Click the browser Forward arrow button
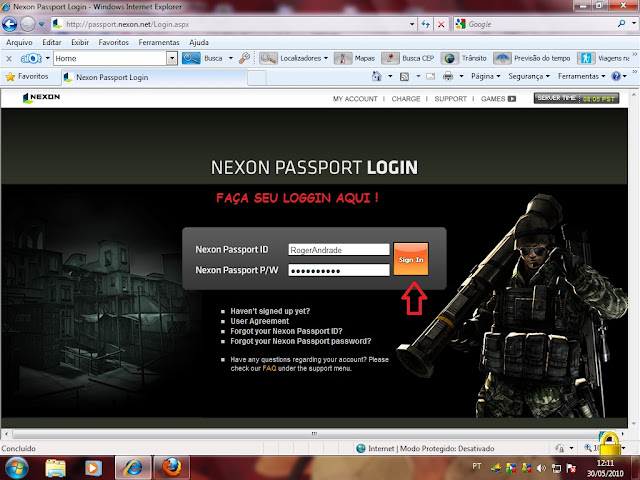The image size is (640, 480). 28,24
